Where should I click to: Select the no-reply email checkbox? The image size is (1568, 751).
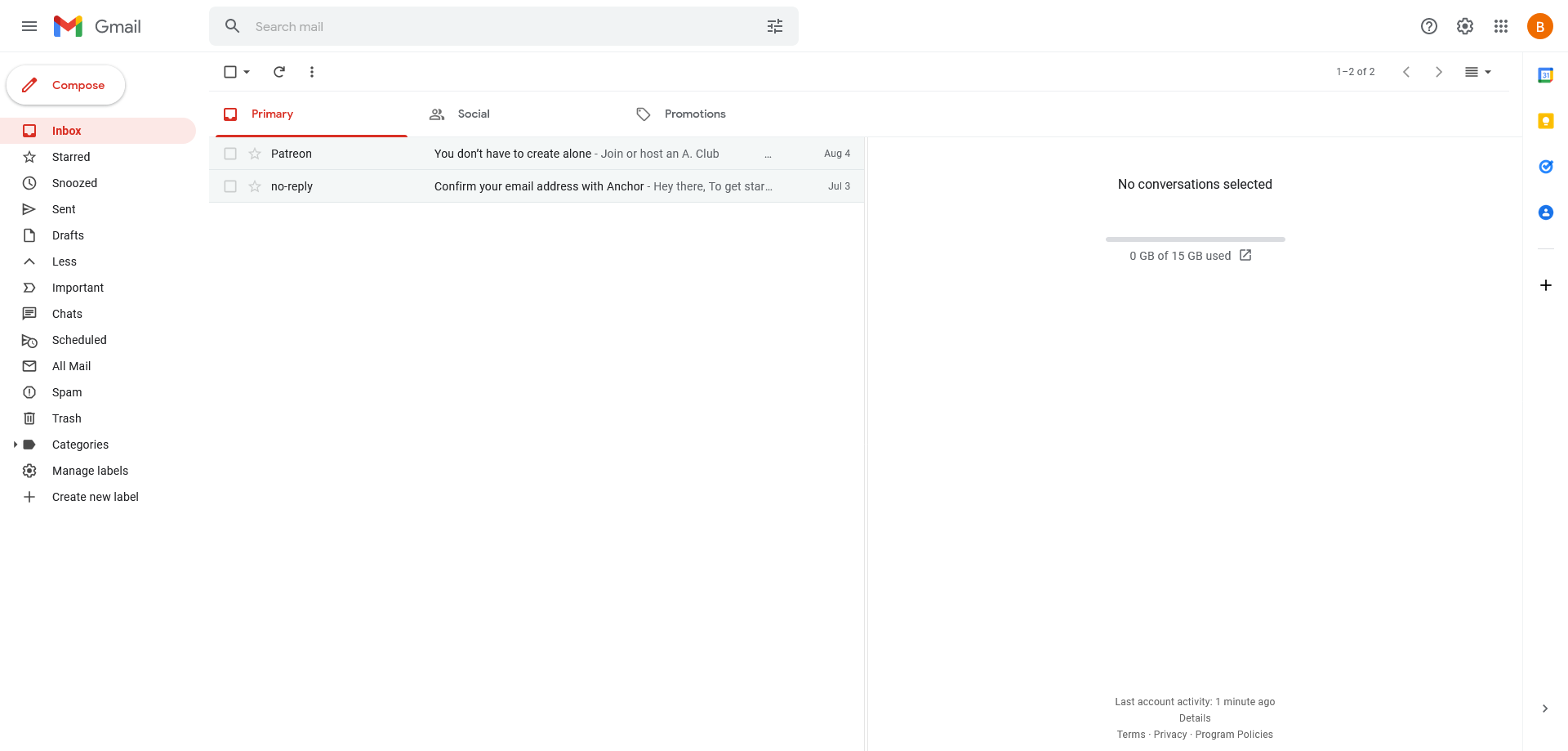pyautogui.click(x=230, y=186)
